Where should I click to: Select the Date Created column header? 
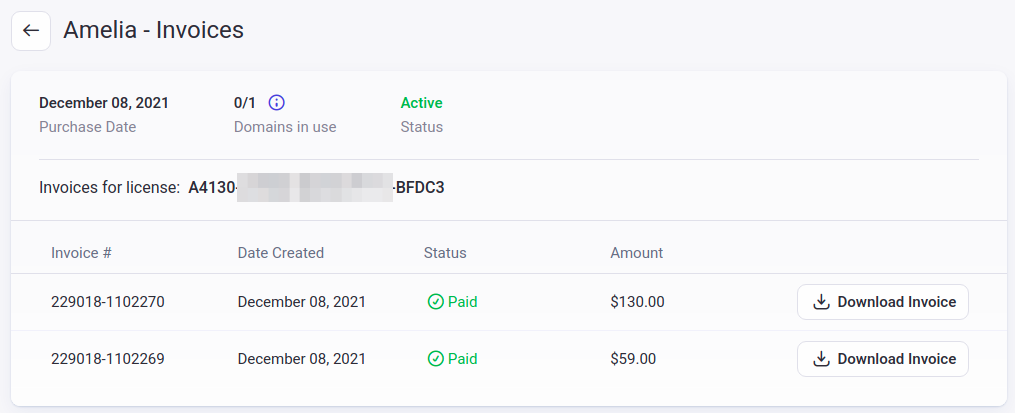[280, 252]
